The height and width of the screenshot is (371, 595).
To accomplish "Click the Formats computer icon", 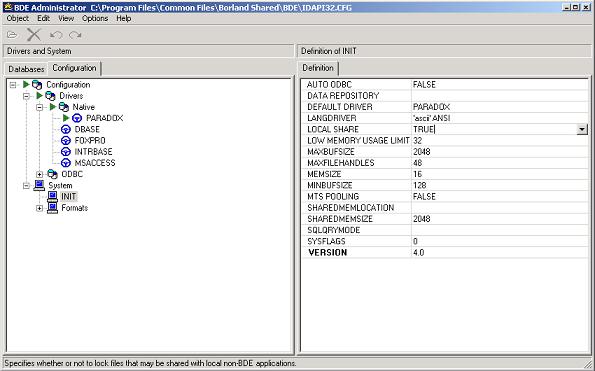I will (52, 208).
